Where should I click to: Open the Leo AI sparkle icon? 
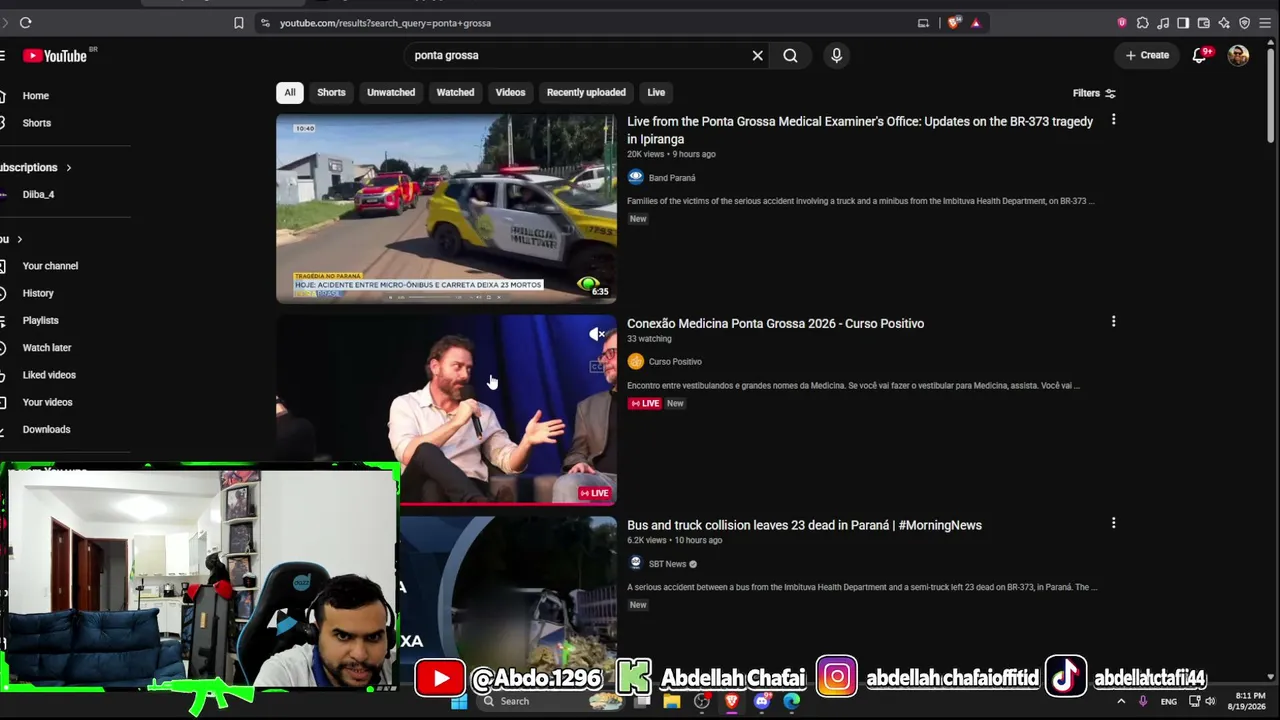pos(1224,23)
